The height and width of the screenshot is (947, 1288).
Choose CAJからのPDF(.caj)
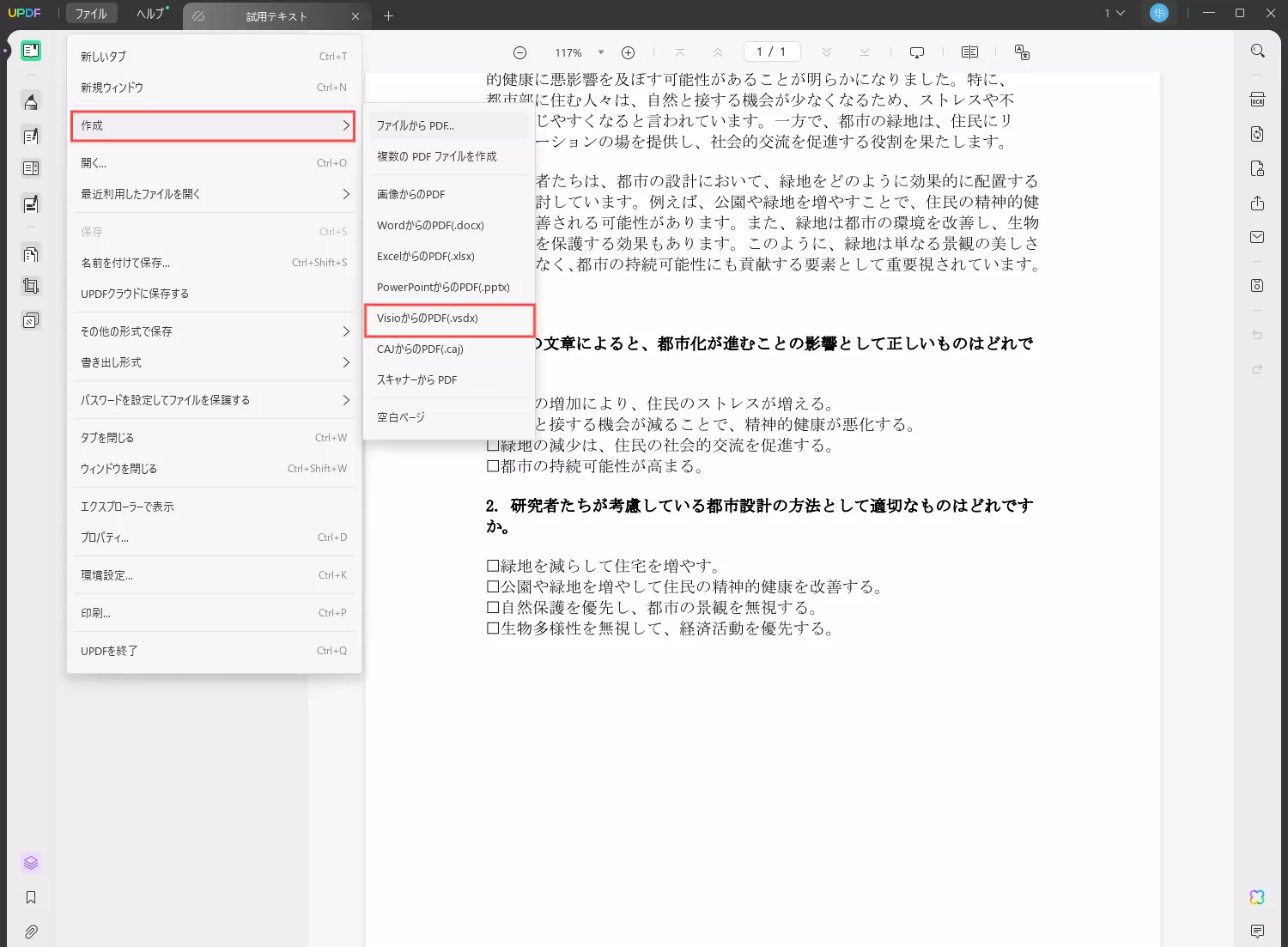point(449,349)
